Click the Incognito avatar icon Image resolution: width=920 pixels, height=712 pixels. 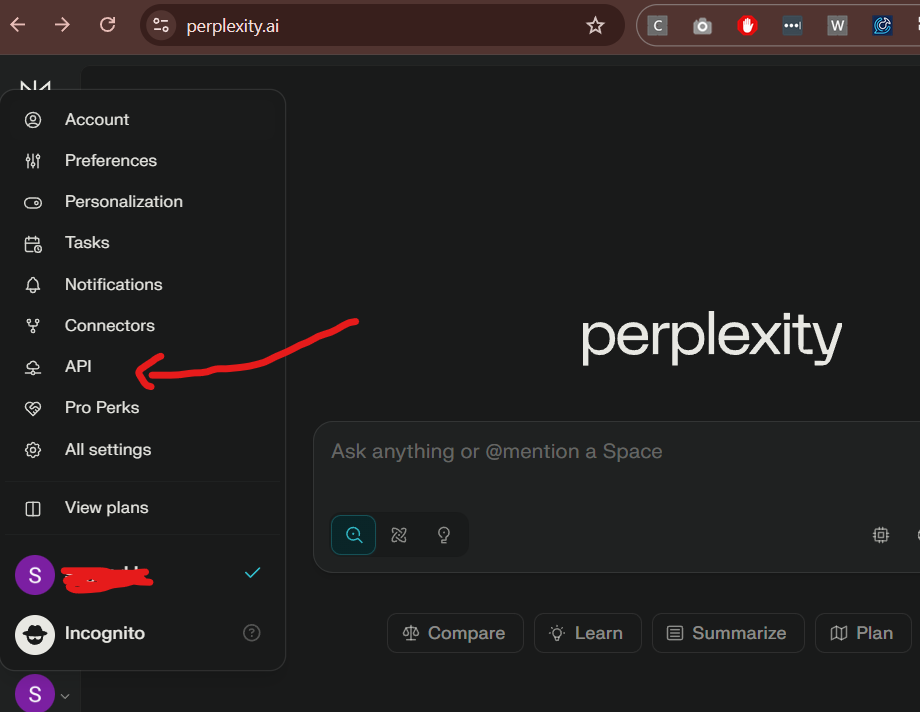[x=35, y=635]
